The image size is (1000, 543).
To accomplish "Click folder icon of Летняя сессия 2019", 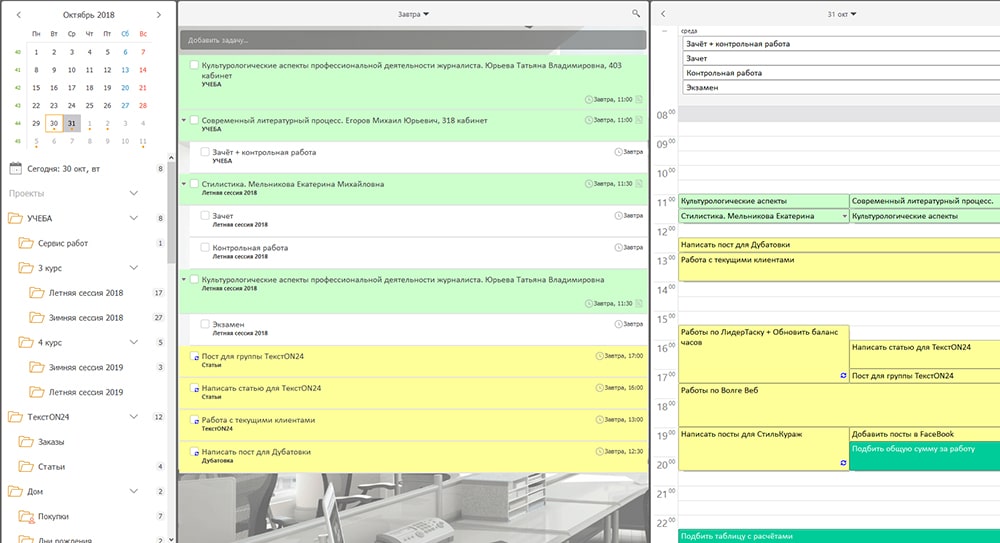I will [x=37, y=392].
